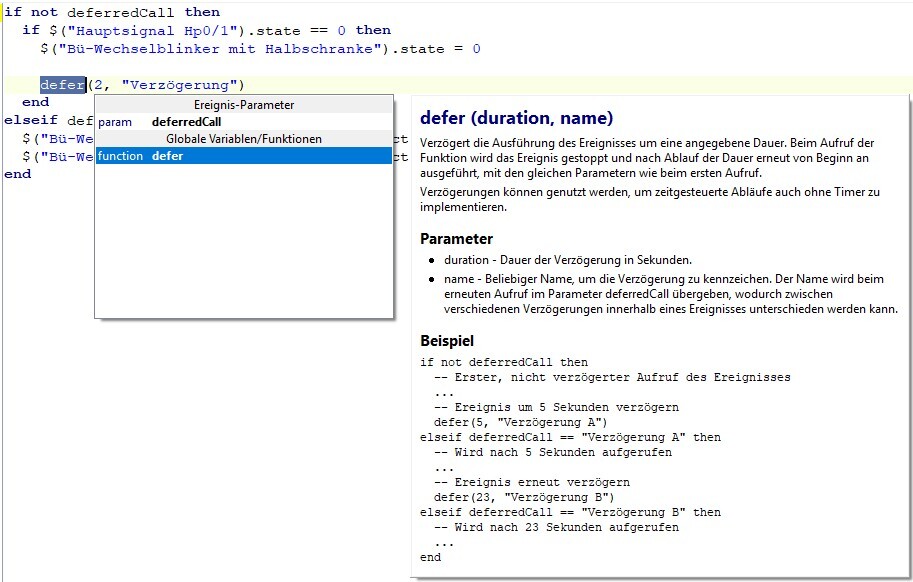Click the Beispiel heading in documentation

point(447,340)
